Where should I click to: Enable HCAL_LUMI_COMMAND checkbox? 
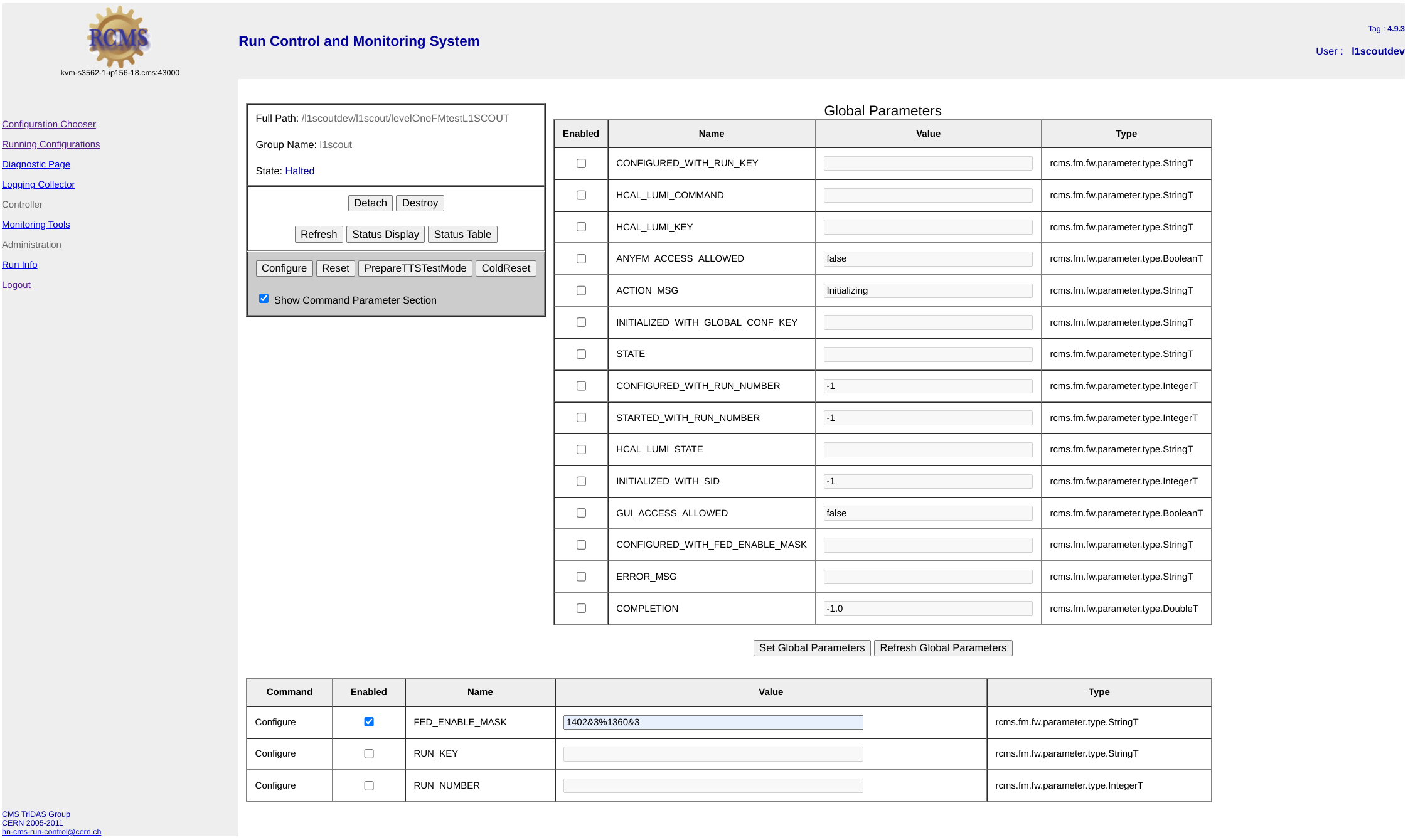[x=582, y=196]
